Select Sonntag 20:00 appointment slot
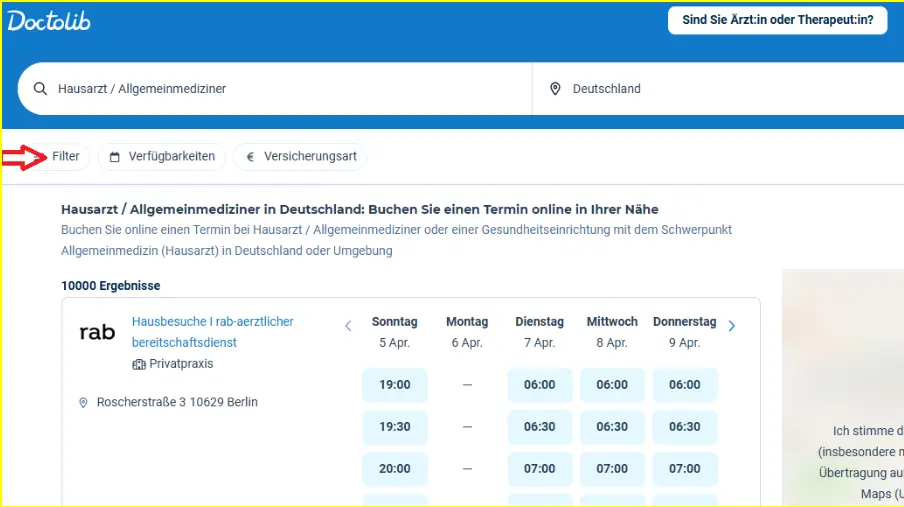 tap(394, 469)
